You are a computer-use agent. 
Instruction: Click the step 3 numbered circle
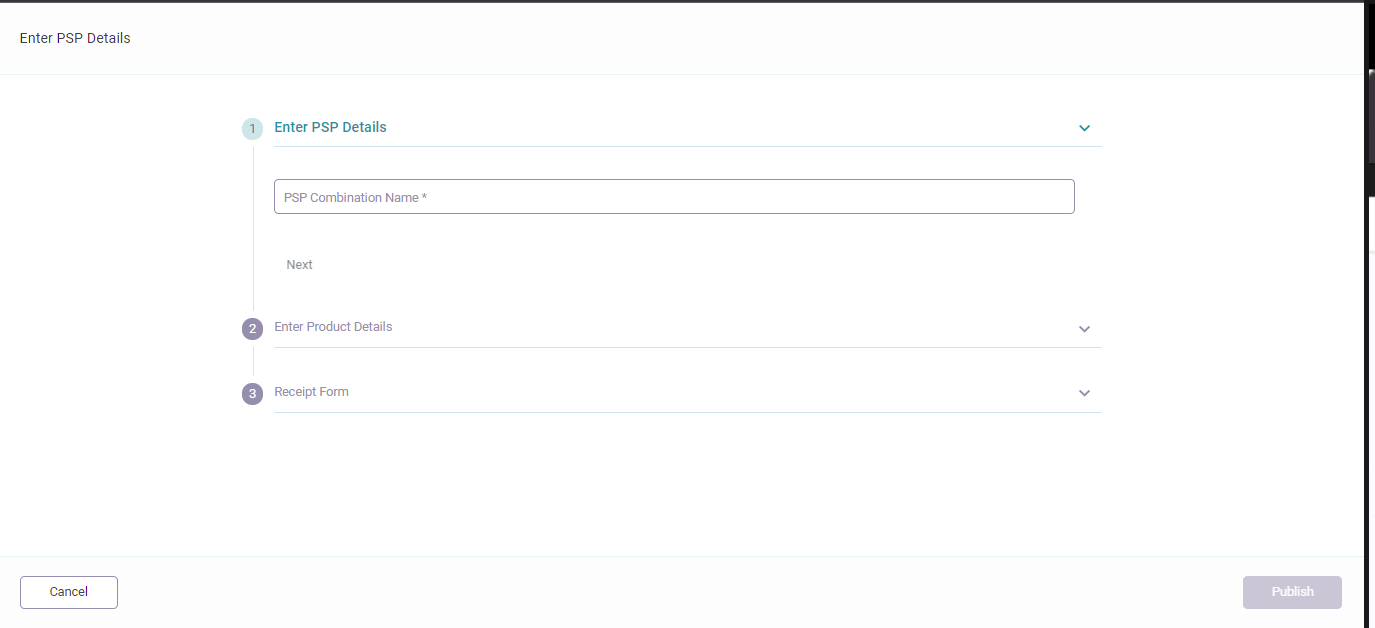[251, 393]
